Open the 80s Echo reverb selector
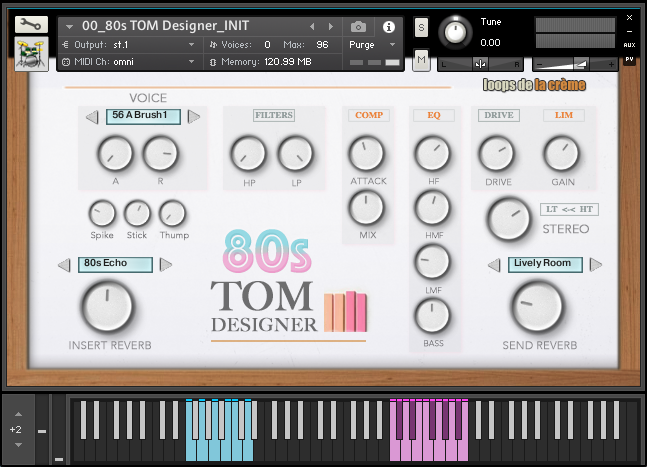Image resolution: width=647 pixels, height=467 pixels. click(115, 265)
